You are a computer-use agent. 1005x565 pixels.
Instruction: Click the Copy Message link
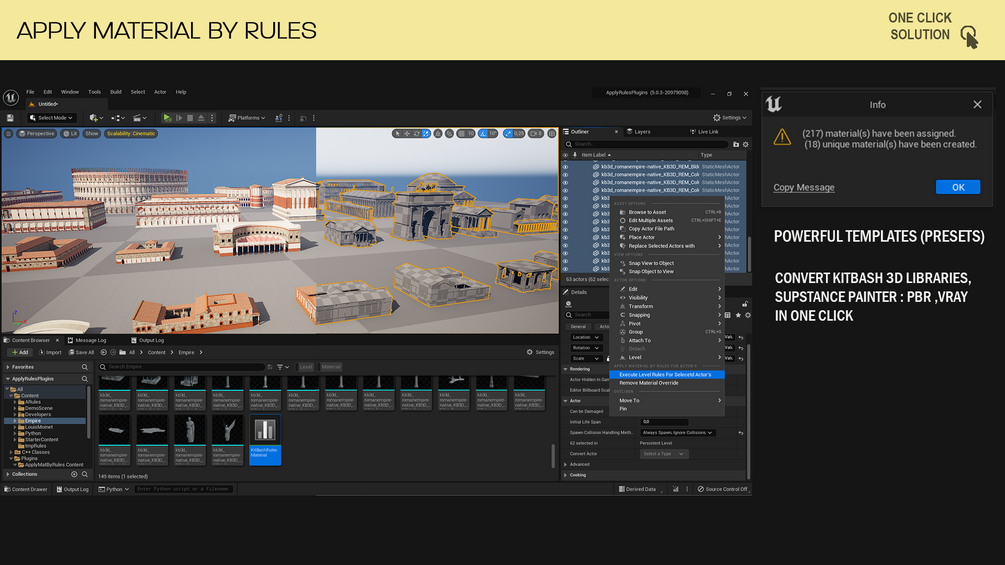pyautogui.click(x=804, y=187)
